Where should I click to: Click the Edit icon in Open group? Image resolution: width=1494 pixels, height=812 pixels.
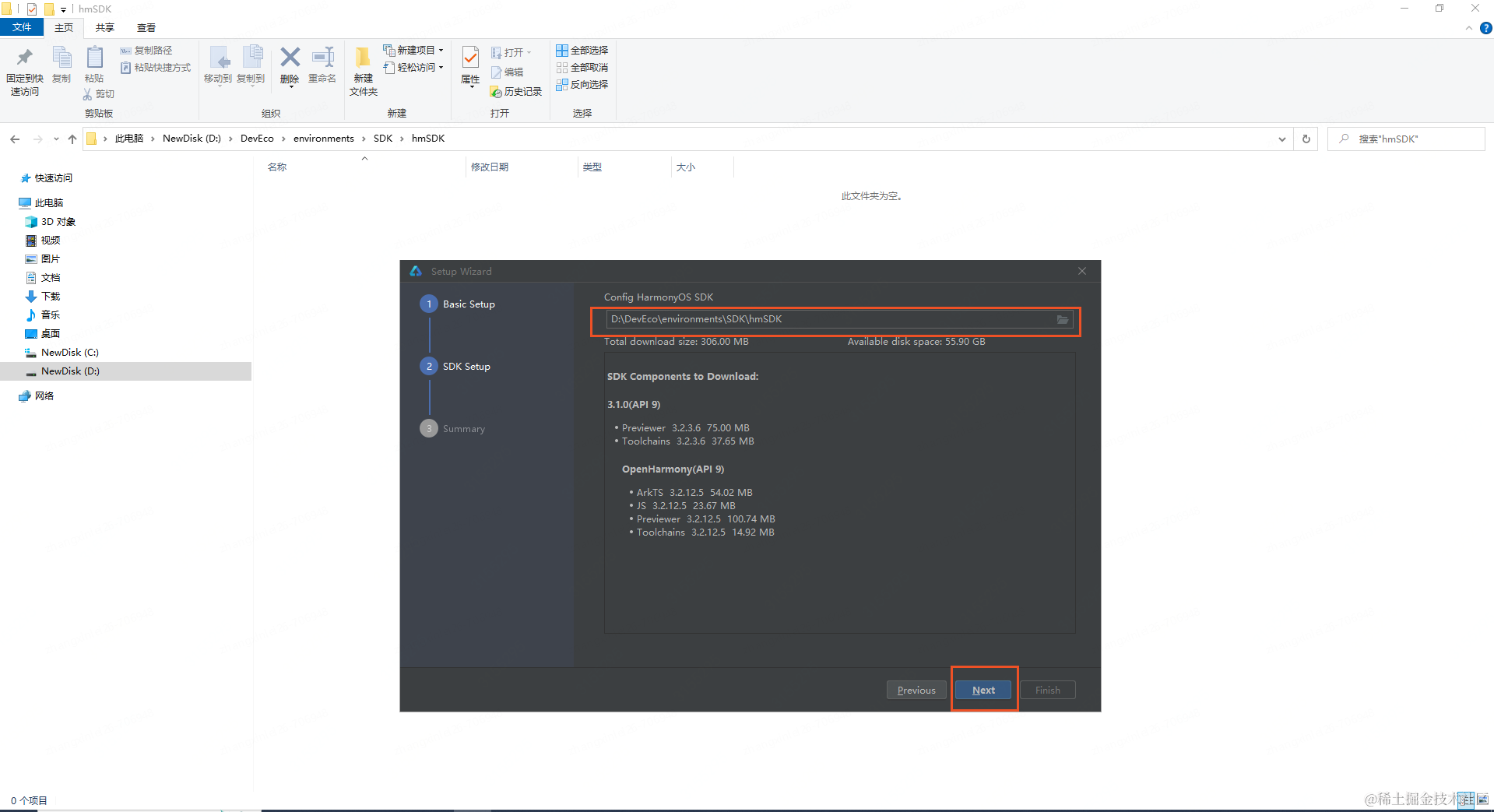pyautogui.click(x=497, y=72)
